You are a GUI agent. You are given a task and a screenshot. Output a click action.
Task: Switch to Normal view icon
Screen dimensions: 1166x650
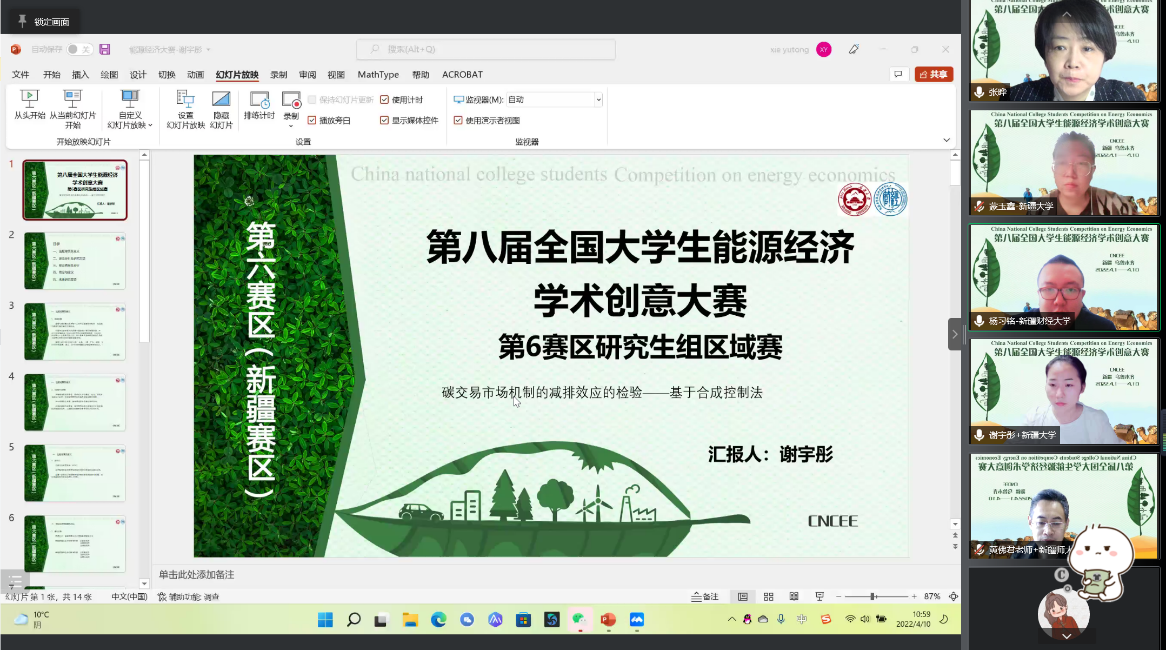click(742, 596)
